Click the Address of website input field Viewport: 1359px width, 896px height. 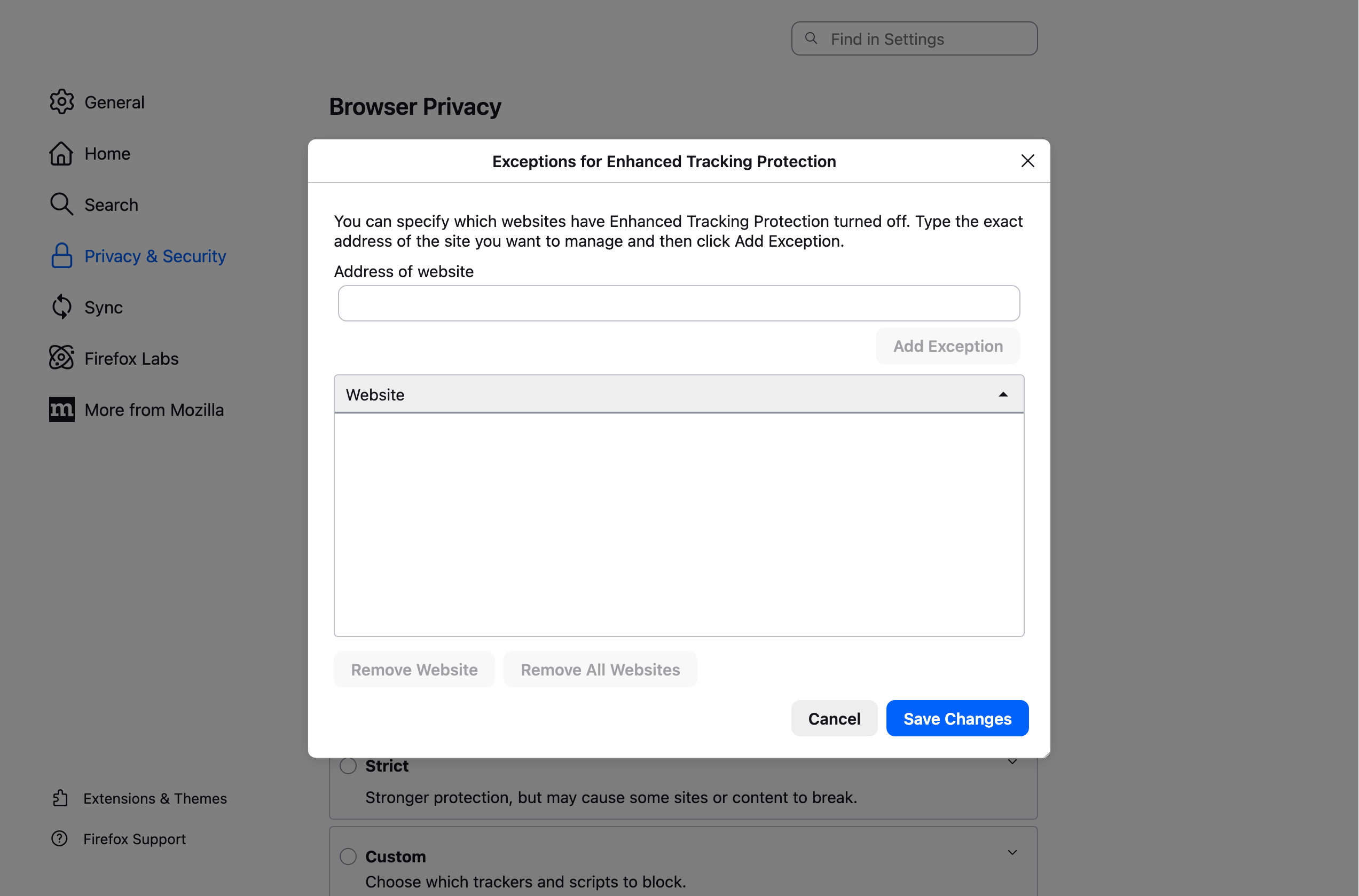[678, 303]
